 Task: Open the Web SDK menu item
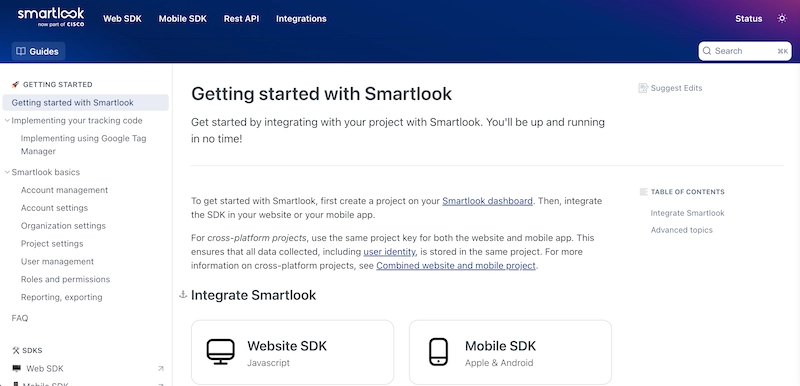pyautogui.click(x=122, y=19)
